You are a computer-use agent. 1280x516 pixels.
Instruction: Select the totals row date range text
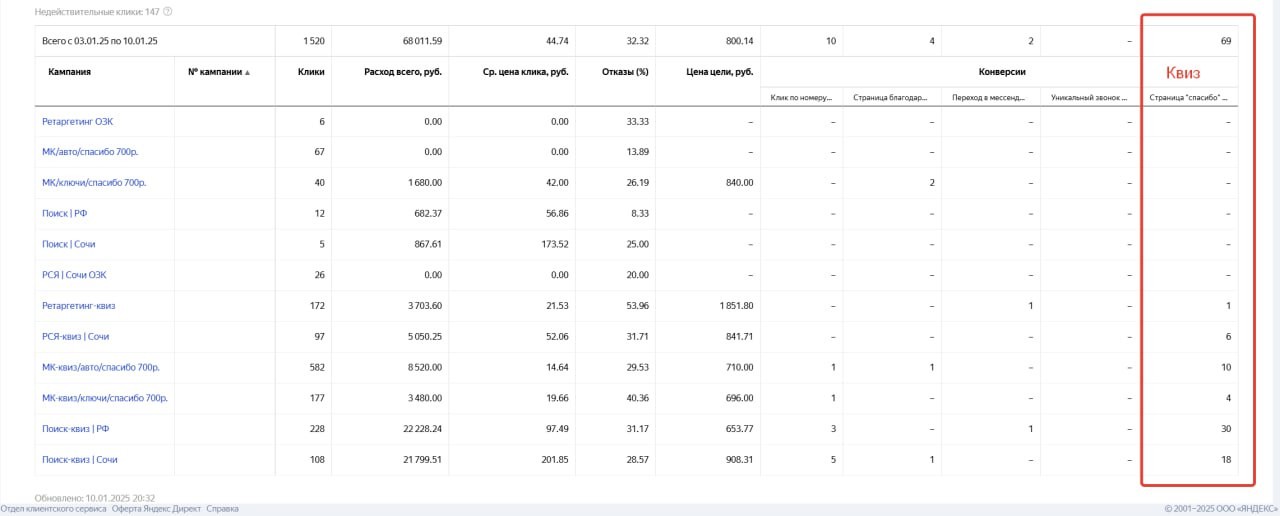(100, 41)
